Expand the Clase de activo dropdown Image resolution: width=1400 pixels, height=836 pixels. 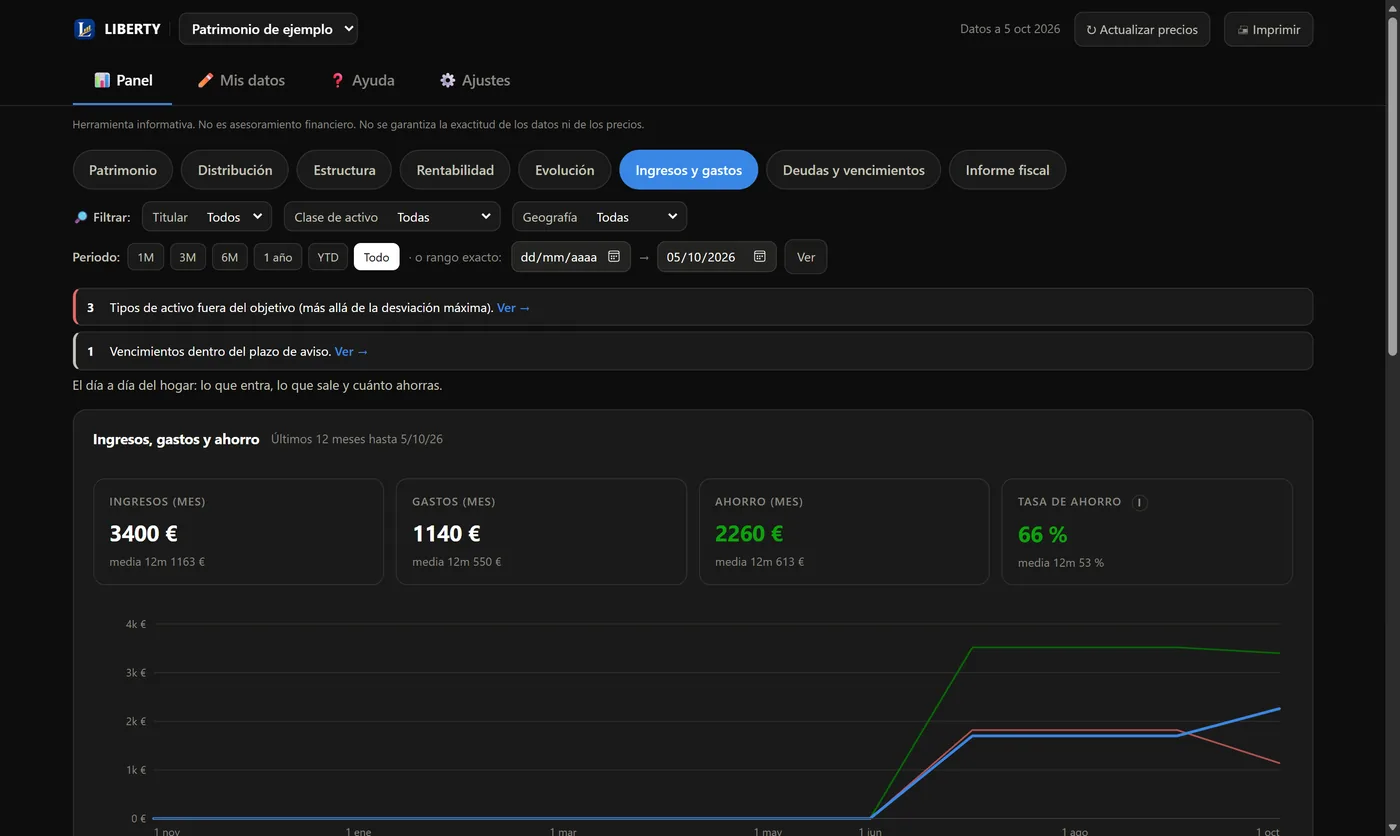click(393, 217)
